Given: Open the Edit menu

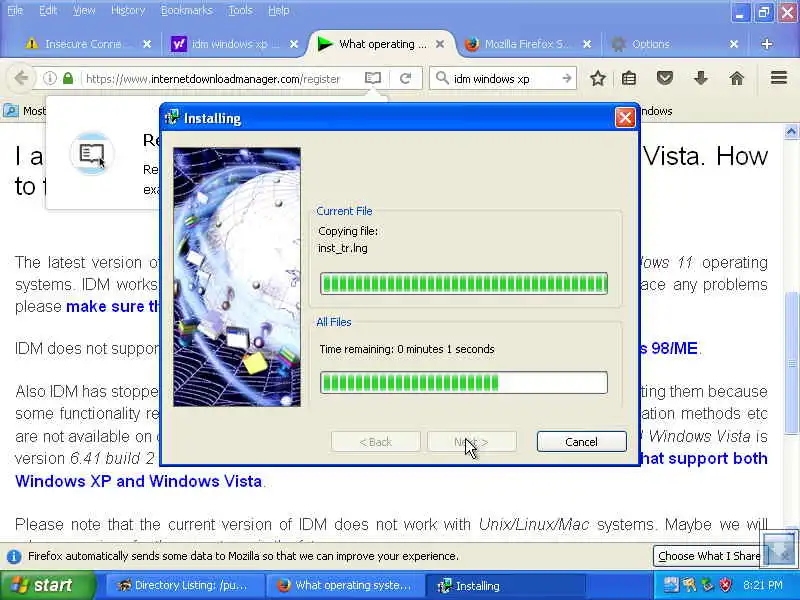Looking at the screenshot, I should click(48, 10).
